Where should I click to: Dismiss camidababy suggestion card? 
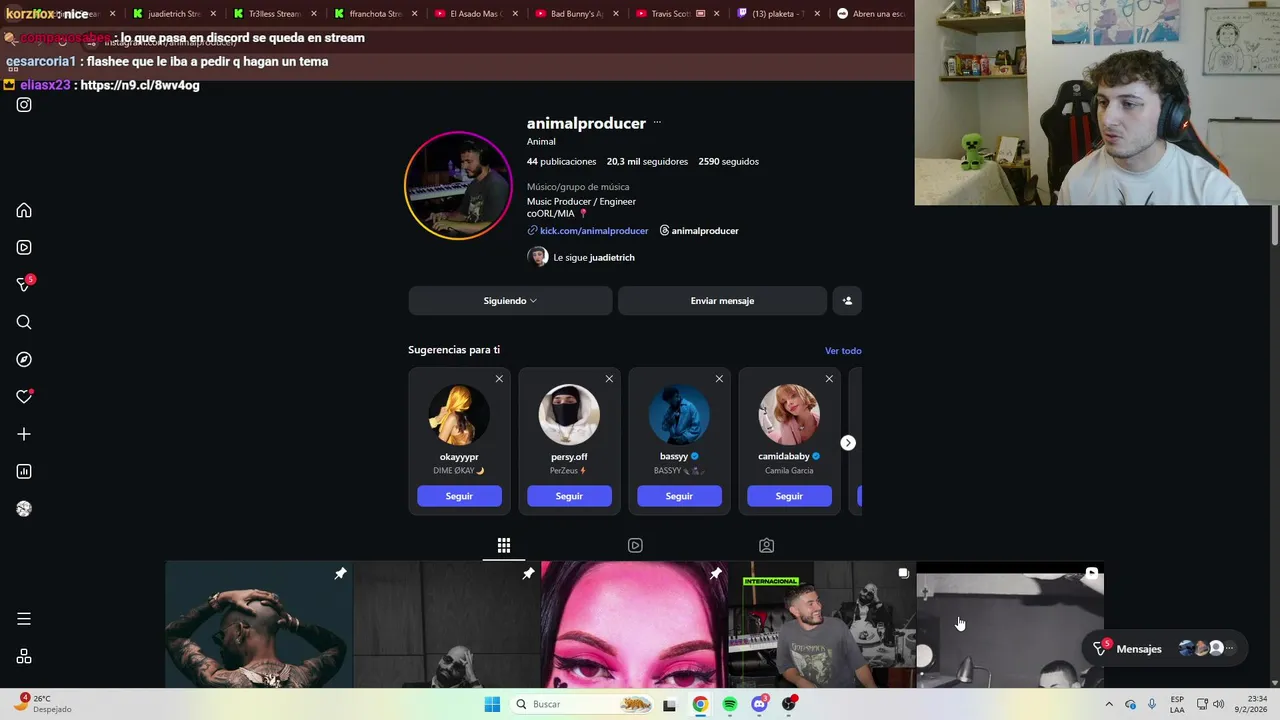[829, 378]
